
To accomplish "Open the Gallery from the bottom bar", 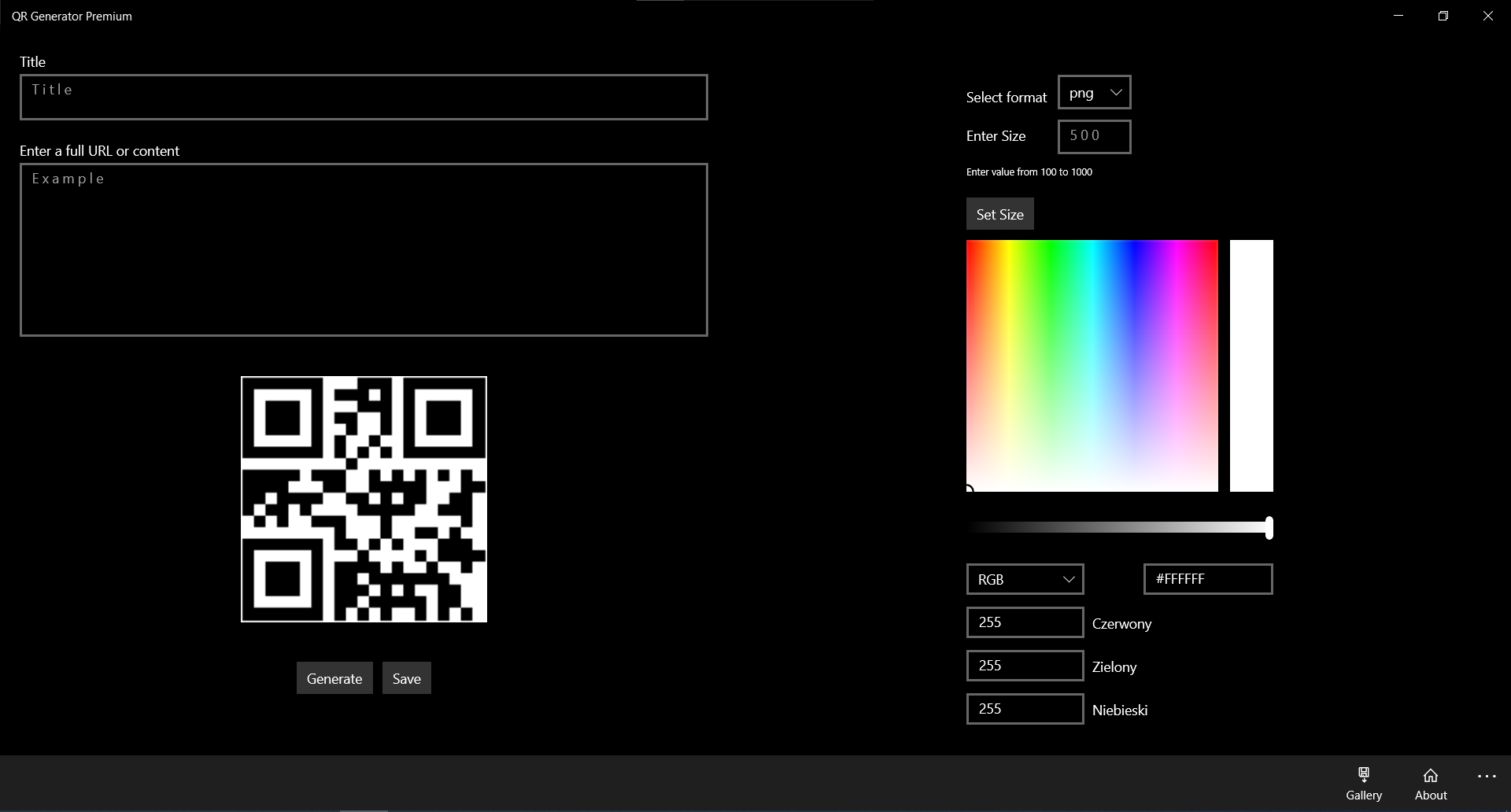I will click(1363, 784).
